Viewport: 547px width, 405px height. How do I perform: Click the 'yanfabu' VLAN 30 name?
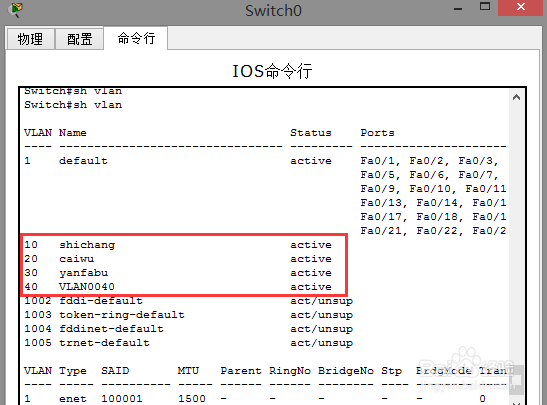tap(83, 273)
